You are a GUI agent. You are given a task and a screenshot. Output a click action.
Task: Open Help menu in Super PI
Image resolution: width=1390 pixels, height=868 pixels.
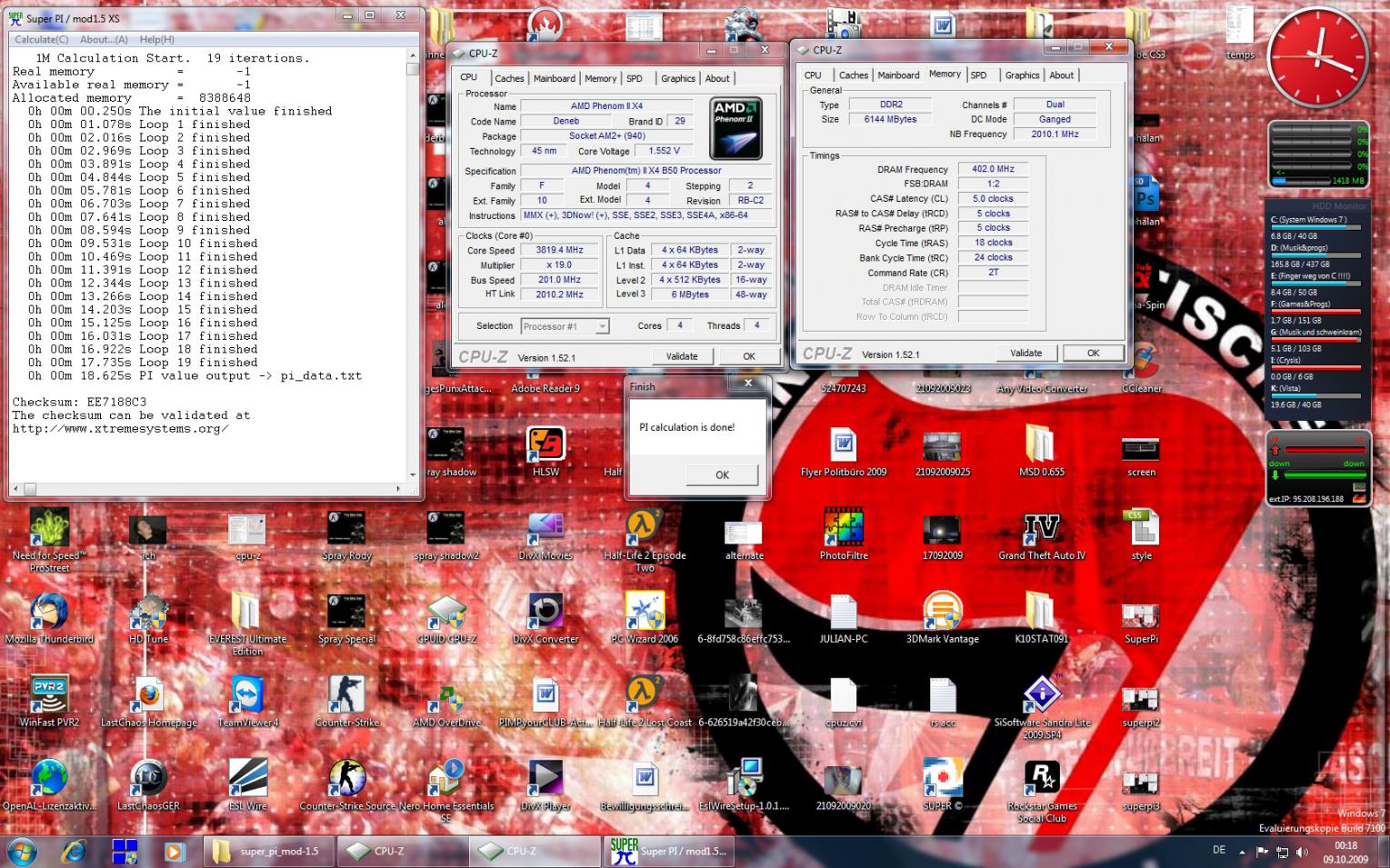156,39
